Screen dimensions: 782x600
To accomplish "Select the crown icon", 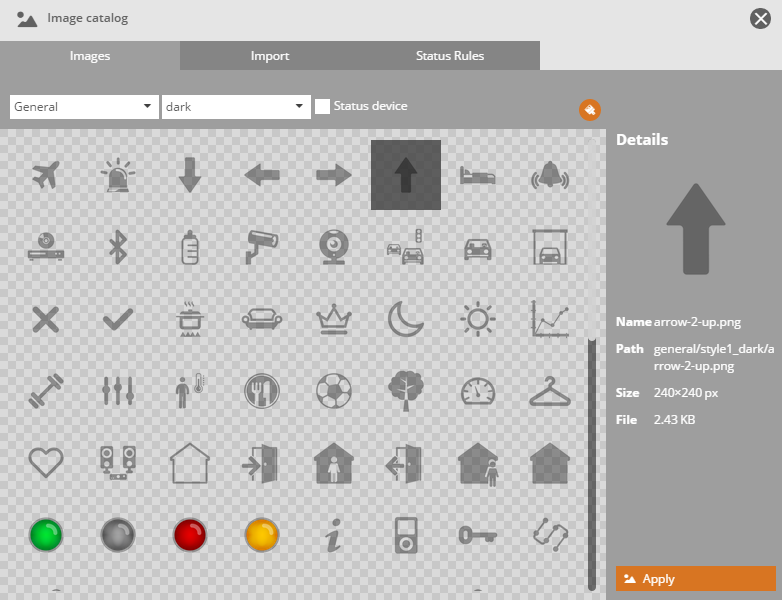I will [333, 319].
